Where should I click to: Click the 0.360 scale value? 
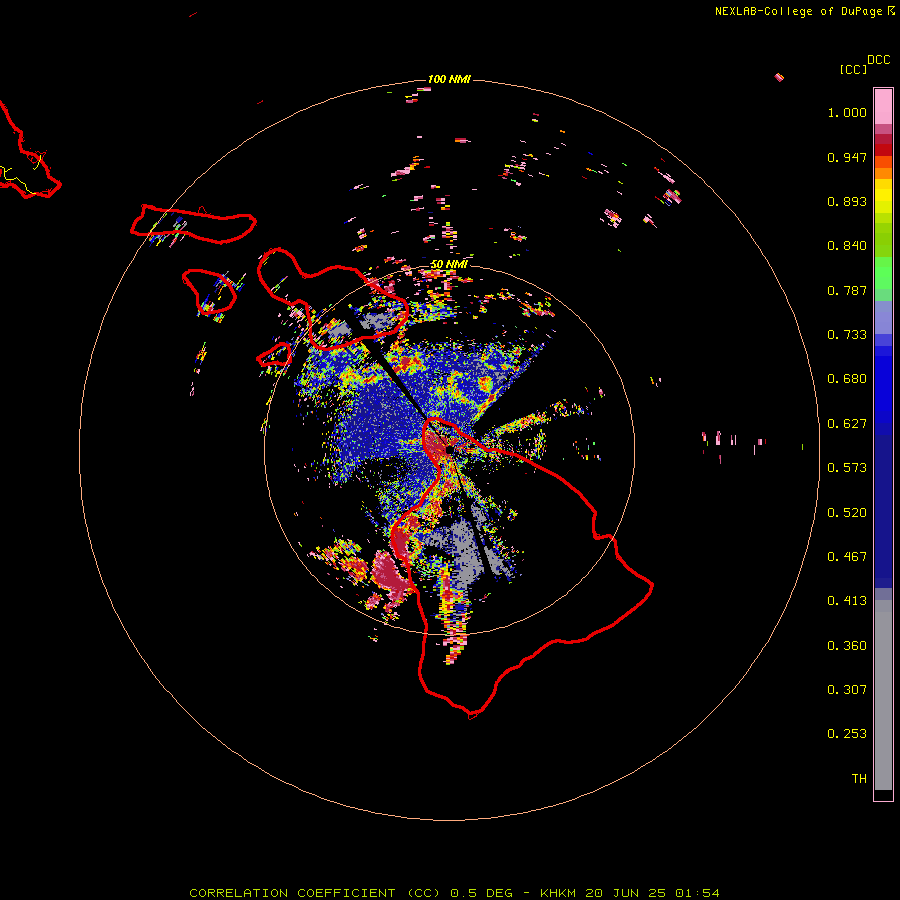[x=847, y=646]
